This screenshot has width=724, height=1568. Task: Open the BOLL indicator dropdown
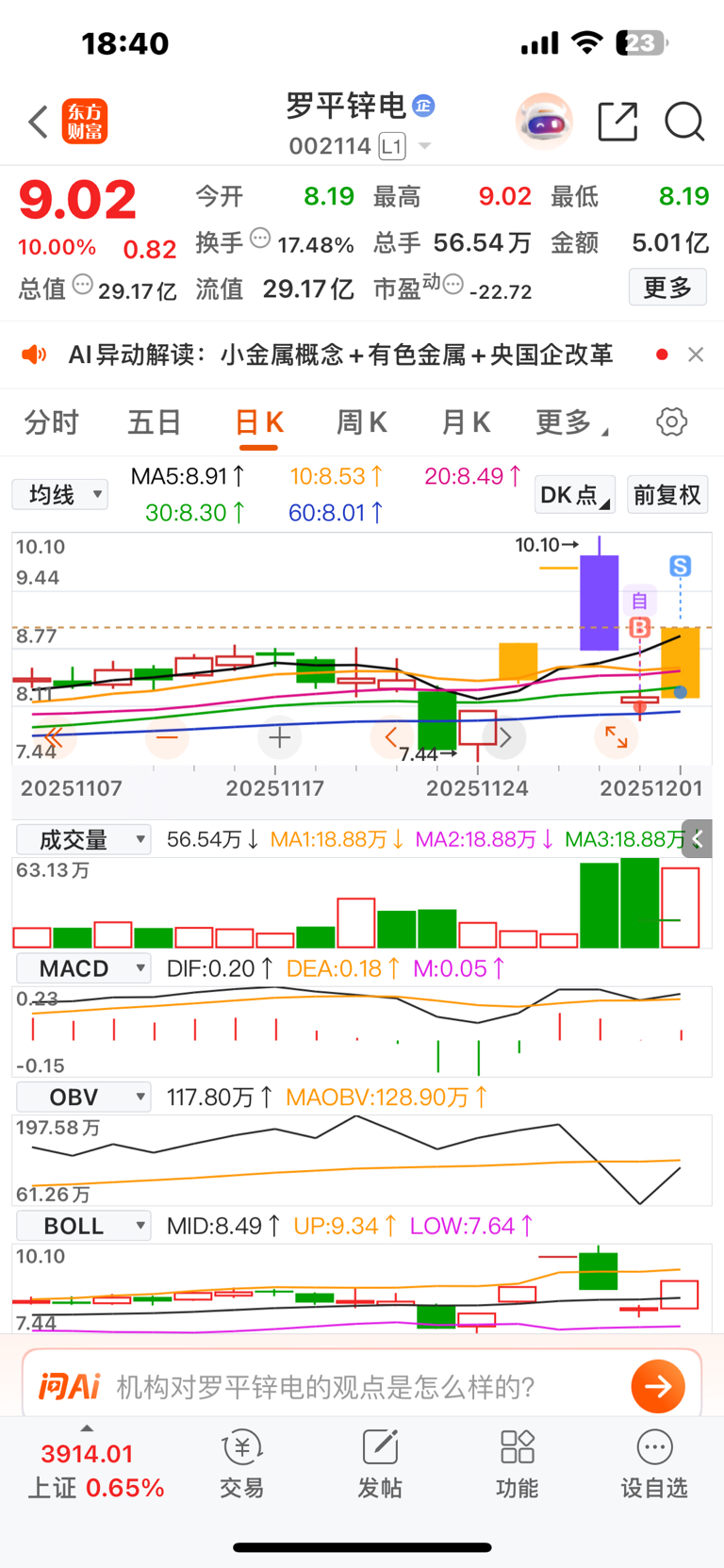[x=83, y=1226]
